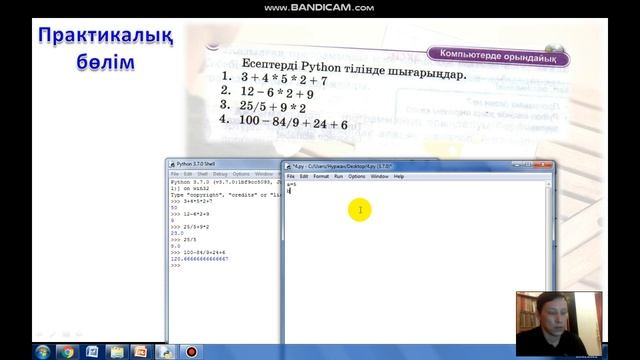Click exercise 4 '100 – 84/9 + 24 + 6'
The image size is (640, 360).
pyautogui.click(x=293, y=122)
